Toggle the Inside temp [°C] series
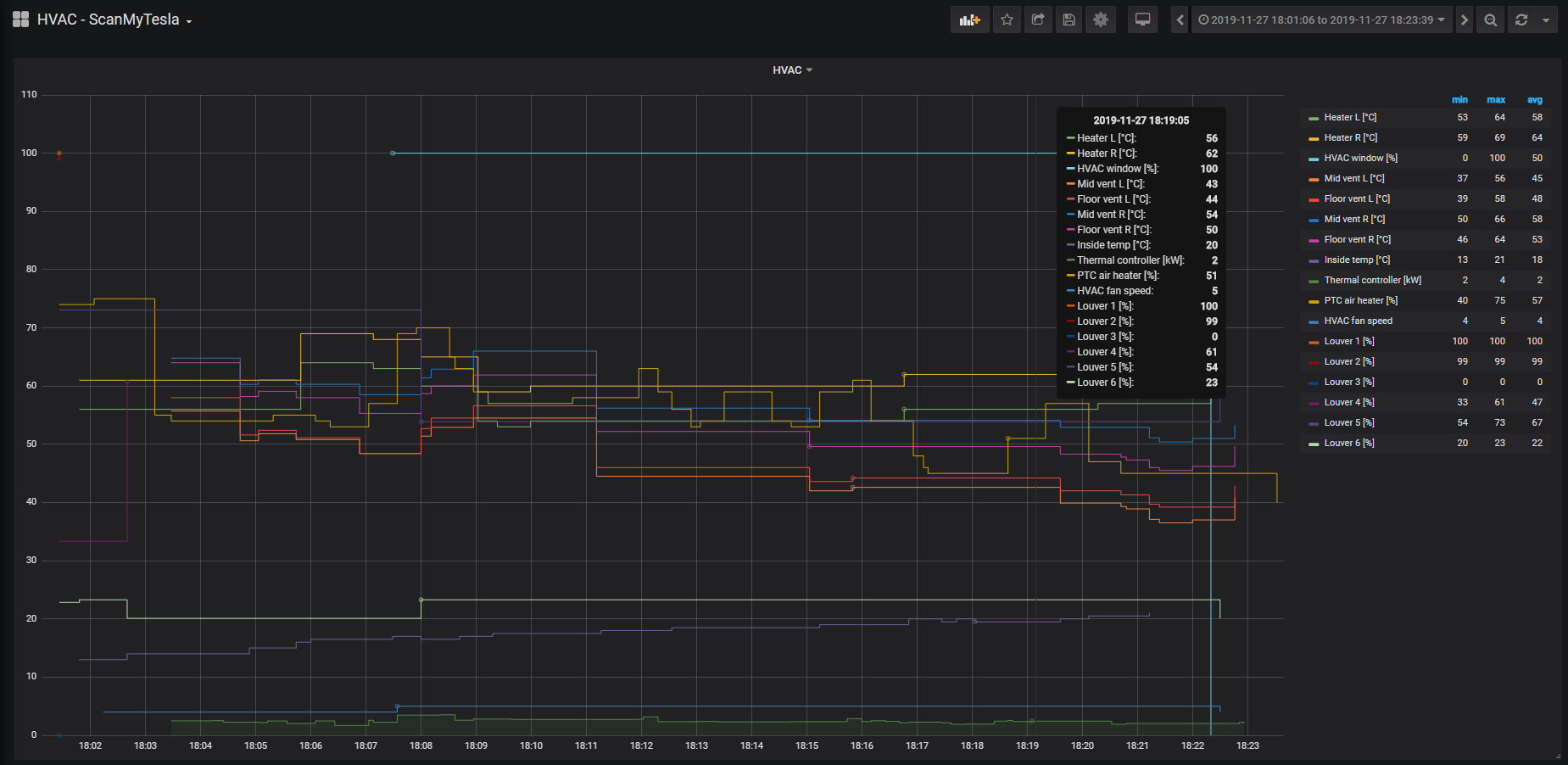 pos(1357,260)
